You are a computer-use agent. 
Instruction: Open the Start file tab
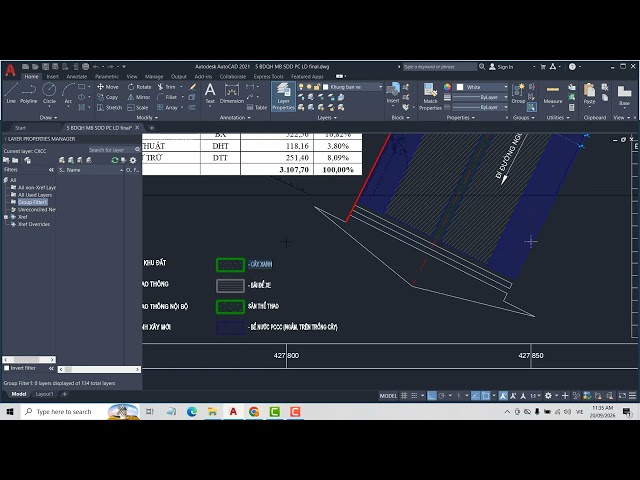point(20,128)
